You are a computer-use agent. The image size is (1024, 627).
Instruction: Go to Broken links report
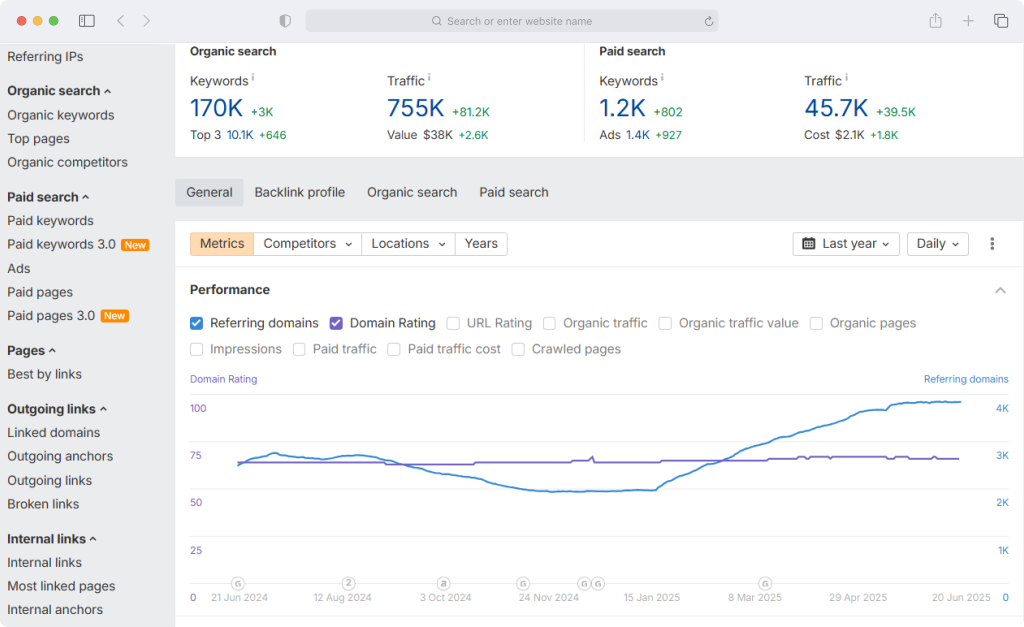click(43, 504)
